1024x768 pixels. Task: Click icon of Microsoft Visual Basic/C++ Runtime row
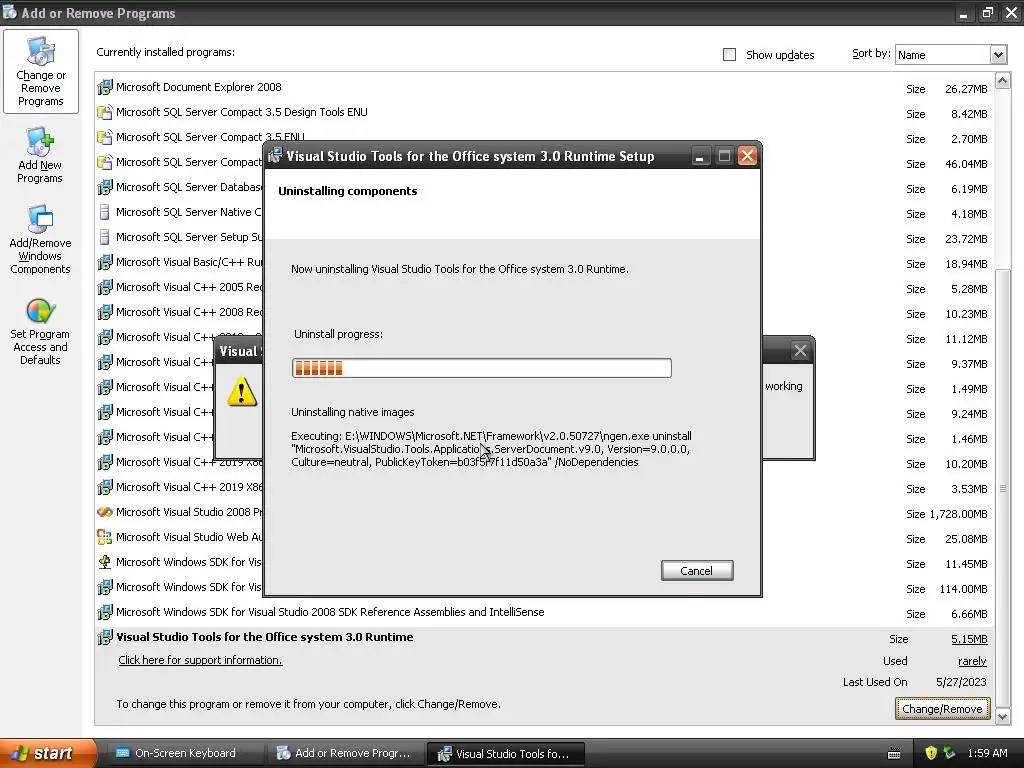104,263
